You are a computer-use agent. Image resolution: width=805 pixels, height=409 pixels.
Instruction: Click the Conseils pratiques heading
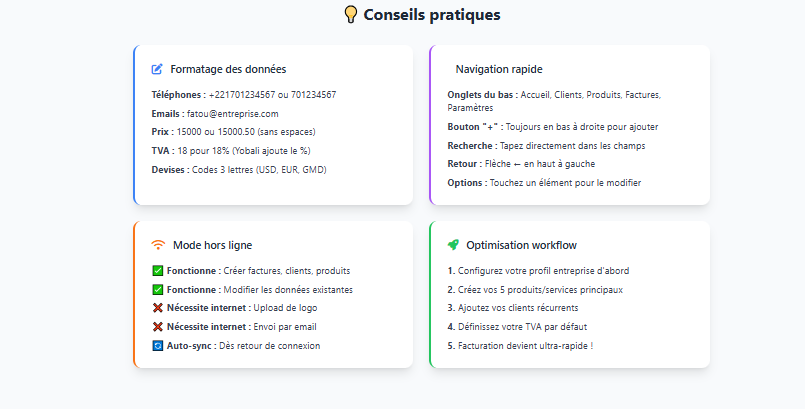coord(432,15)
